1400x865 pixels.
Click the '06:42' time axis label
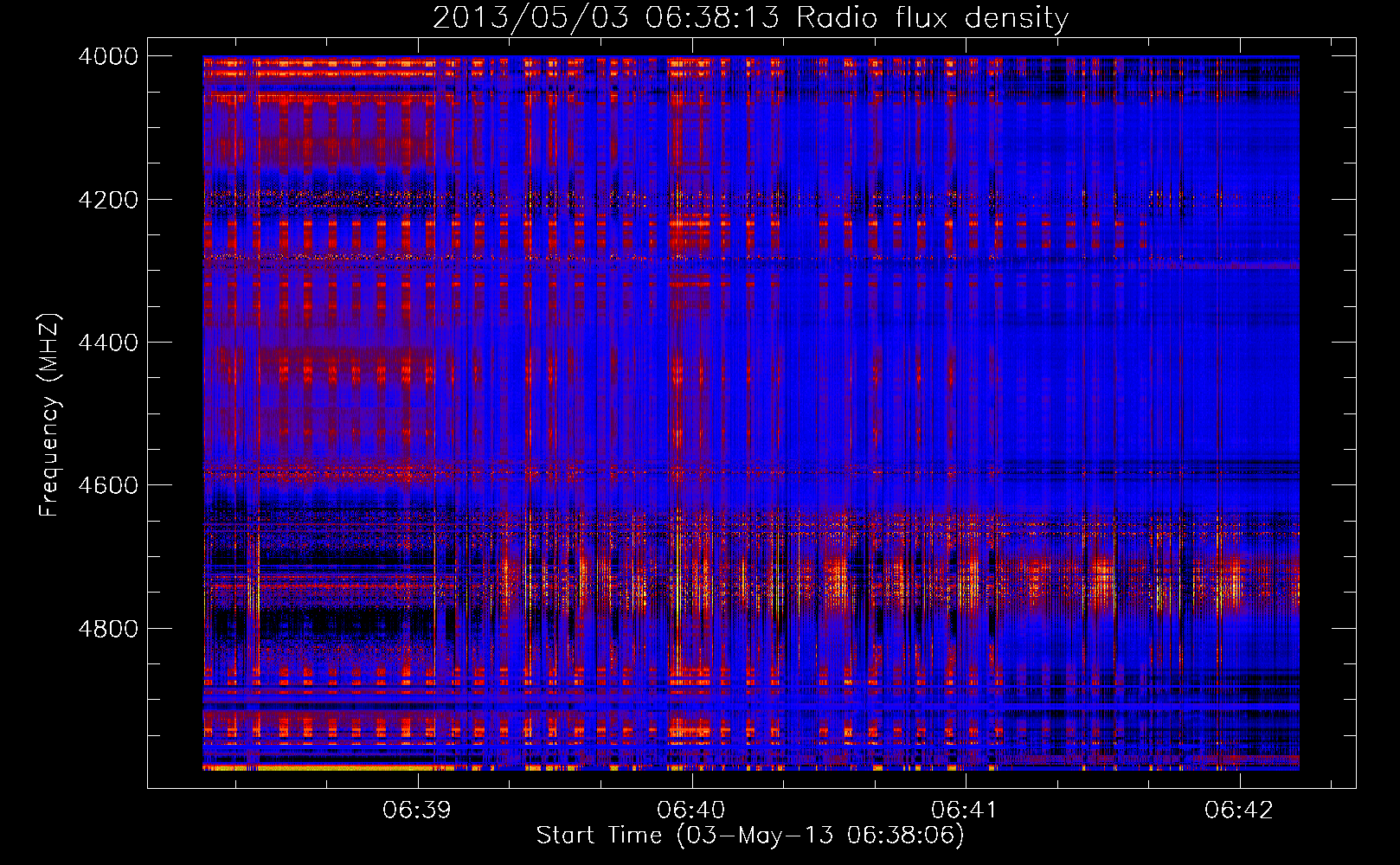tap(1239, 811)
